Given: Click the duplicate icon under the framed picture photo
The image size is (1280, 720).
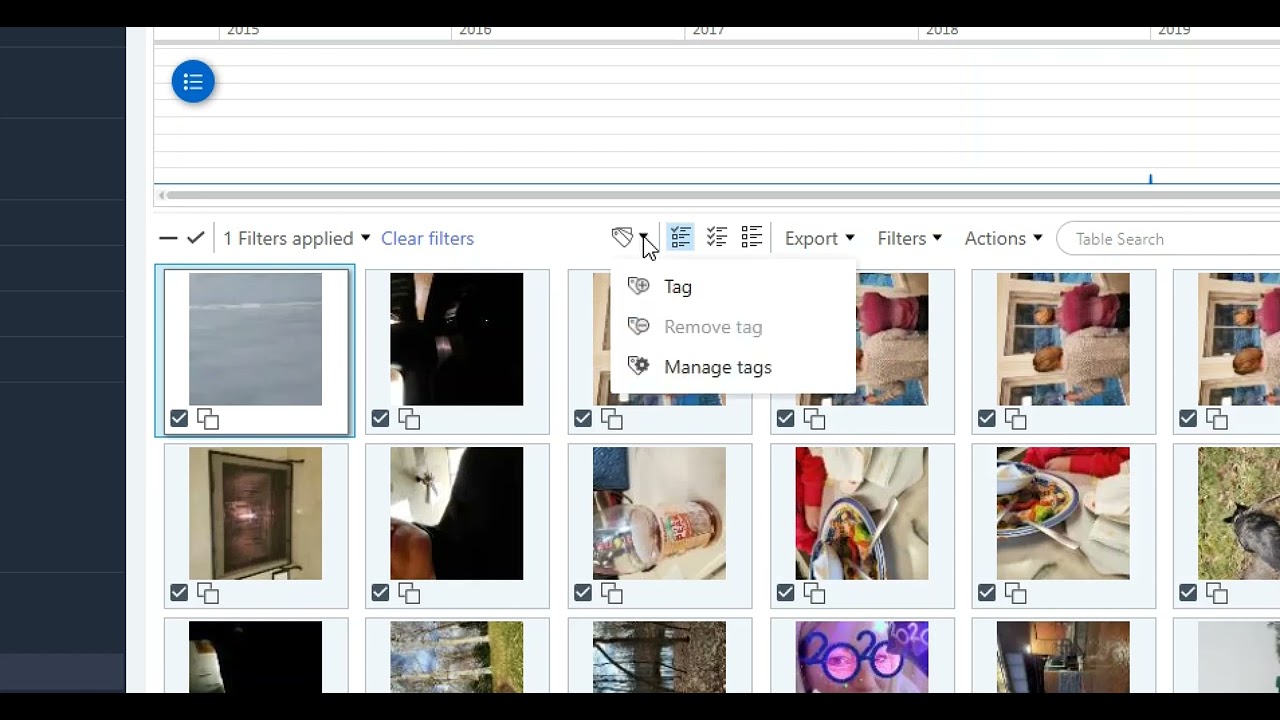Looking at the screenshot, I should tap(208, 593).
